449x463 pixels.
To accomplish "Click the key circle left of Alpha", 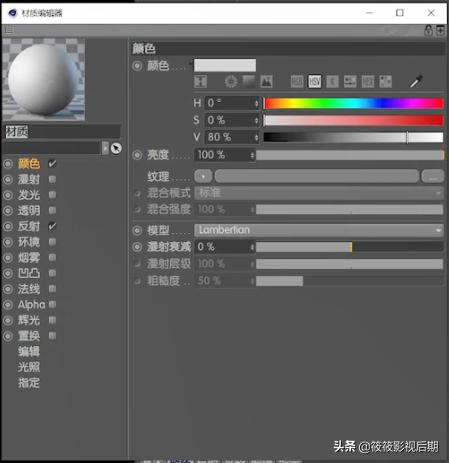I will pos(8,305).
